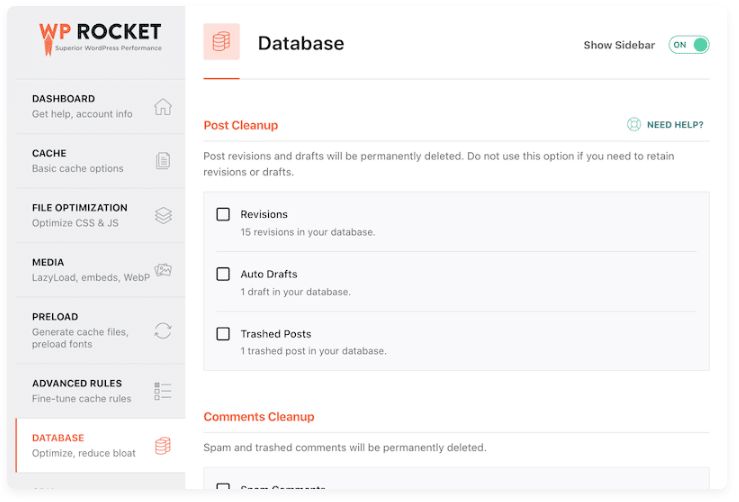Click the Database page title
Viewport: 739px width, 502px height.
[x=301, y=43]
